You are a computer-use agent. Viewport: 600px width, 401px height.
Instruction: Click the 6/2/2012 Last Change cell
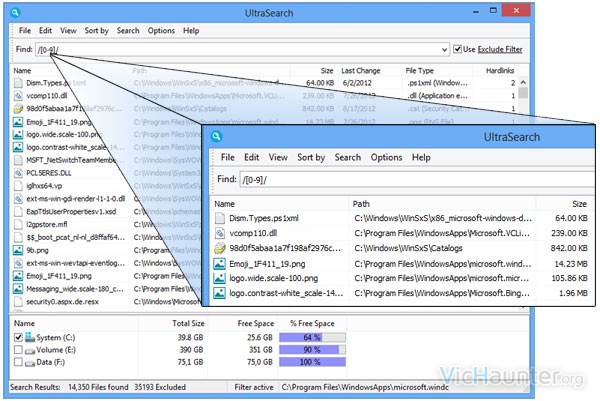click(357, 83)
